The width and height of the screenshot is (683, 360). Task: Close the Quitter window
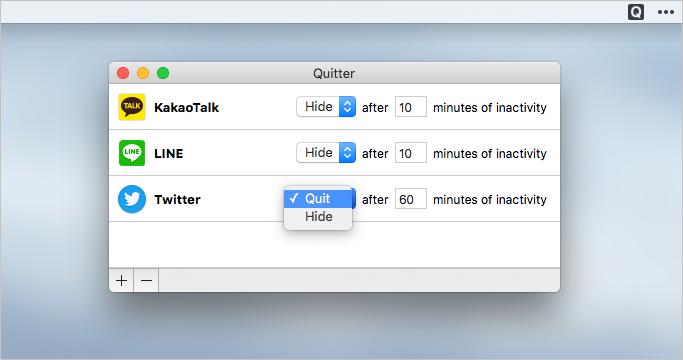coord(123,73)
